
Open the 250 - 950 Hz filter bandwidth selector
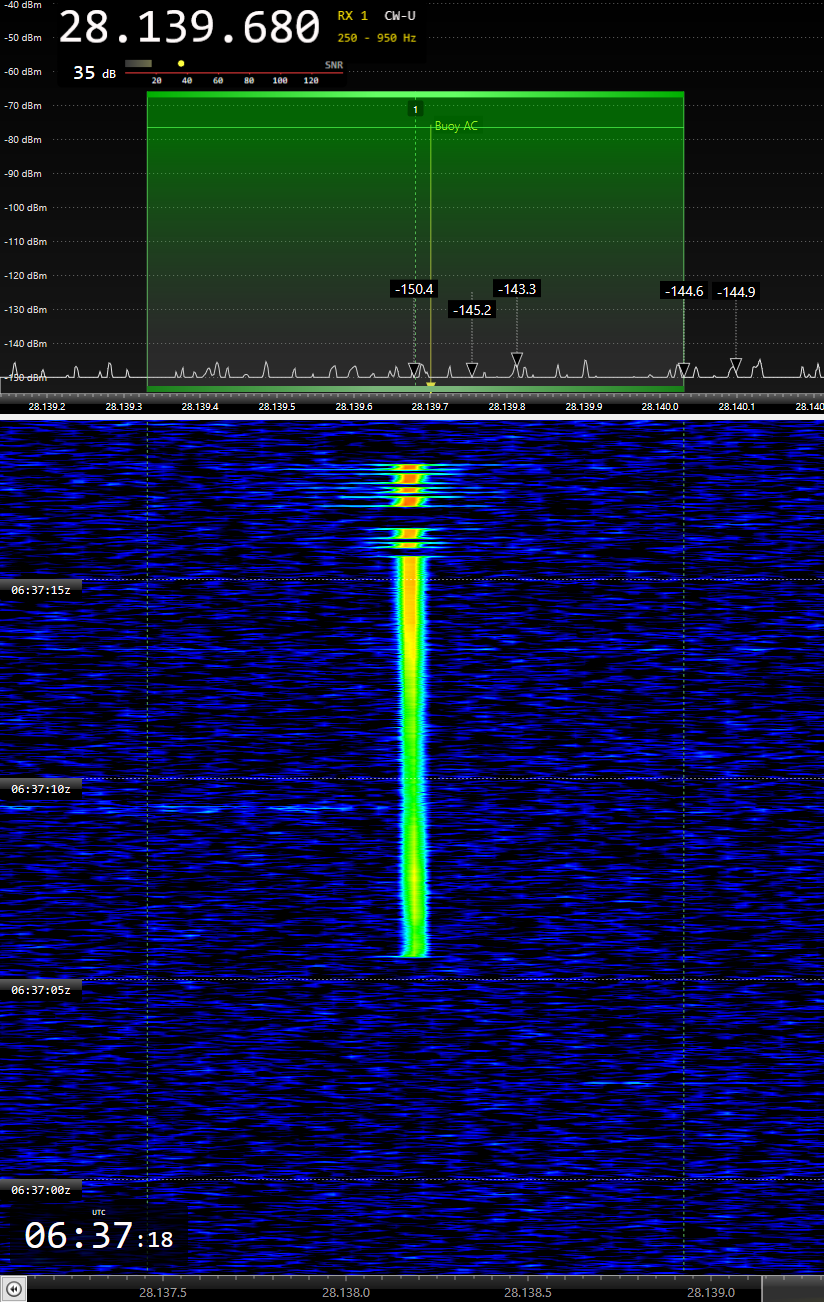click(x=377, y=38)
